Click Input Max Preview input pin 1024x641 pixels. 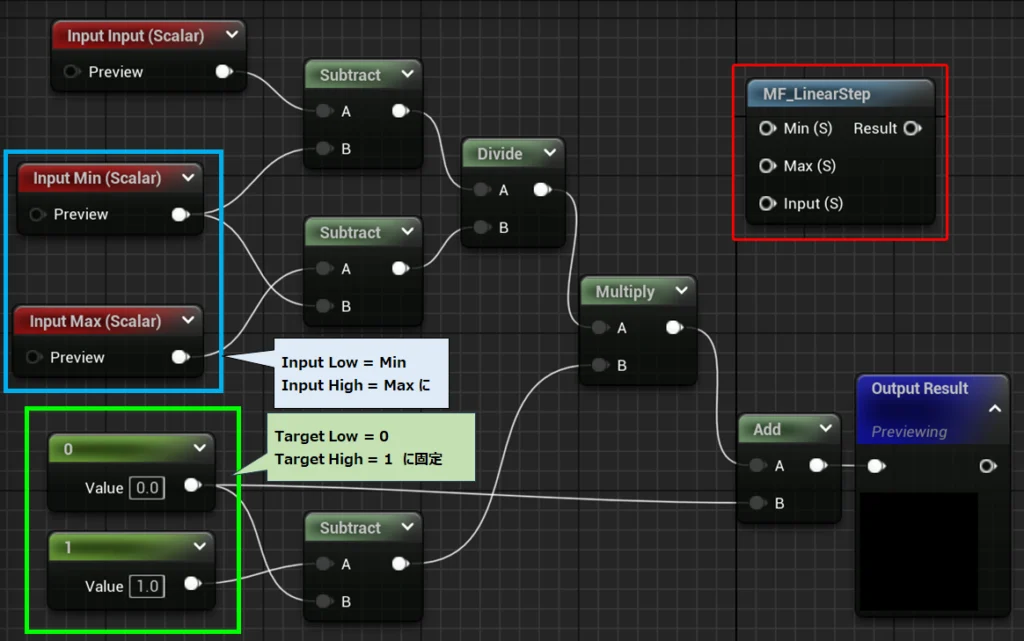35,357
